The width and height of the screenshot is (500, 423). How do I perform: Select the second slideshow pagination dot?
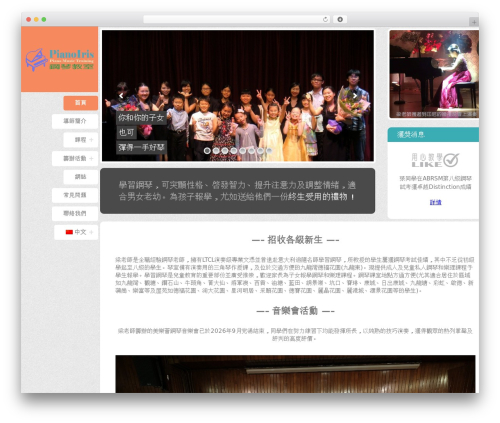216,151
